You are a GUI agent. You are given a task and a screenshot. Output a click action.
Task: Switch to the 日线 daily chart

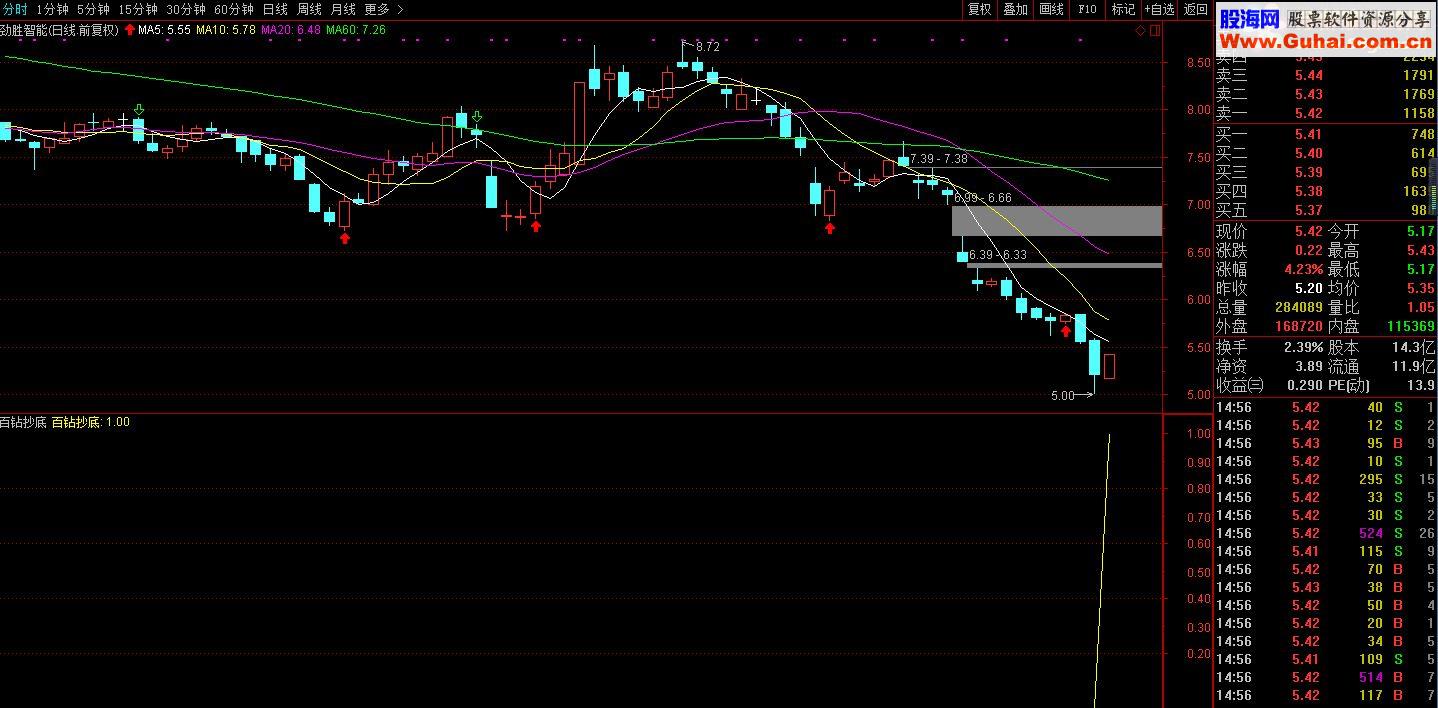pos(275,9)
